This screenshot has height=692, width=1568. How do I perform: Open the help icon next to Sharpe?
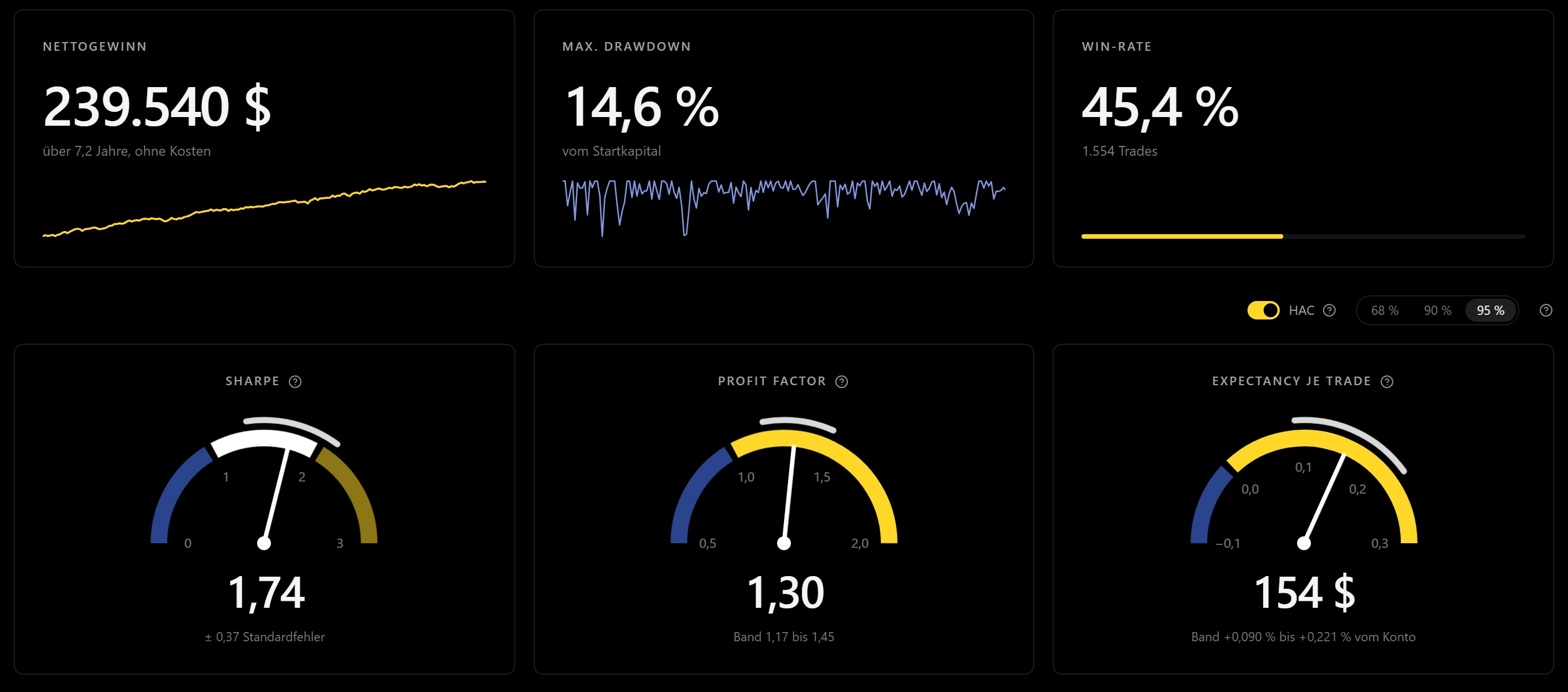(295, 381)
